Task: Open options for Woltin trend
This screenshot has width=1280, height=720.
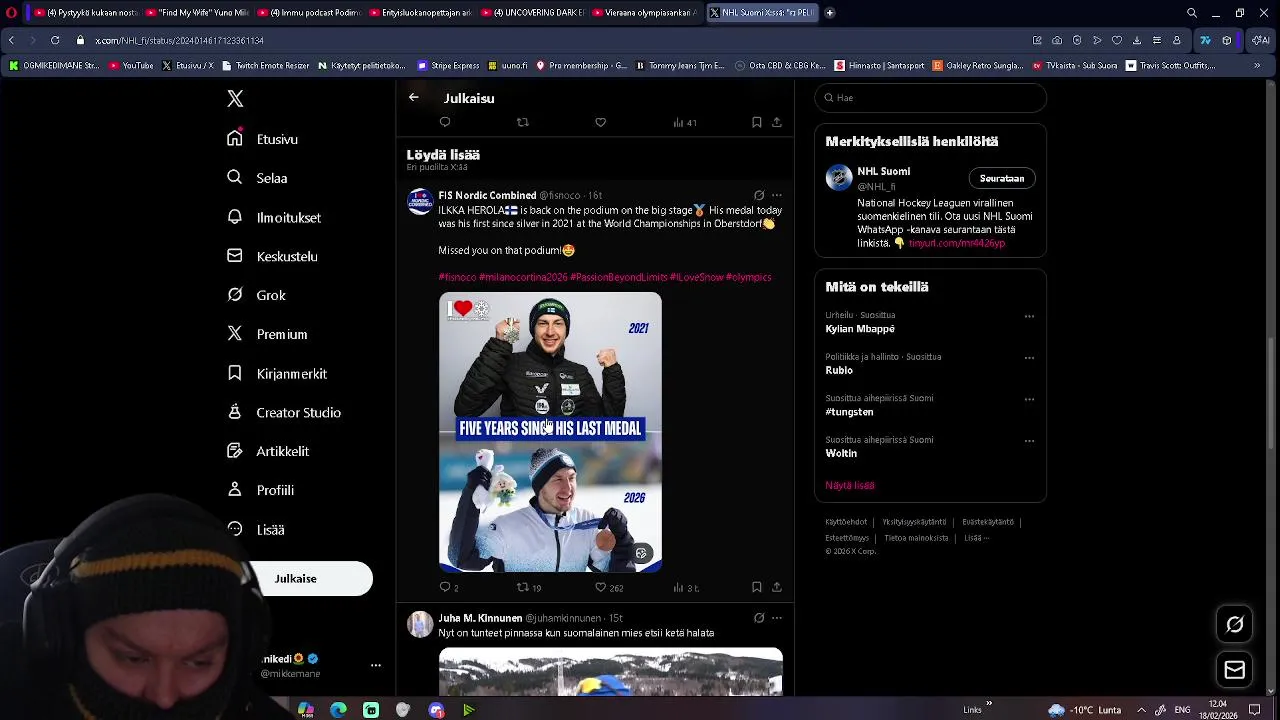Action: [1029, 441]
